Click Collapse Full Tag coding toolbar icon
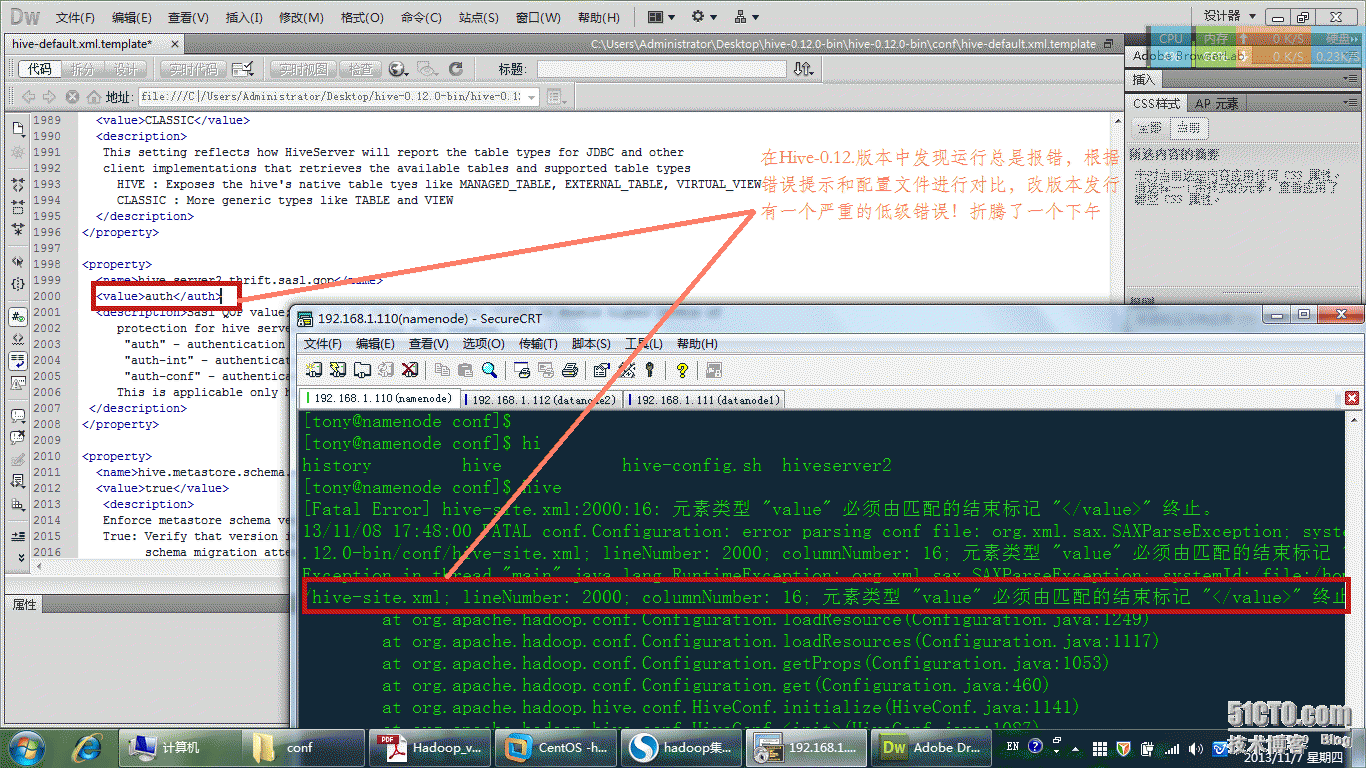The width and height of the screenshot is (1366, 768). click(18, 184)
